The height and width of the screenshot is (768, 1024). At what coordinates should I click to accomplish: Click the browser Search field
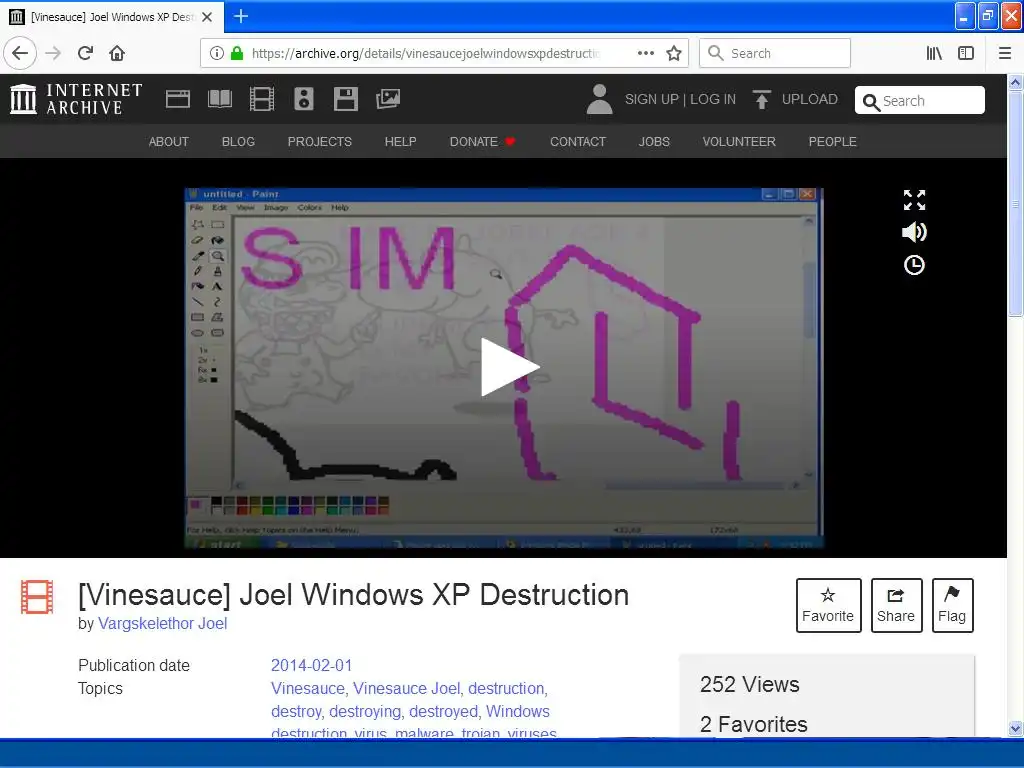pyautogui.click(x=775, y=53)
